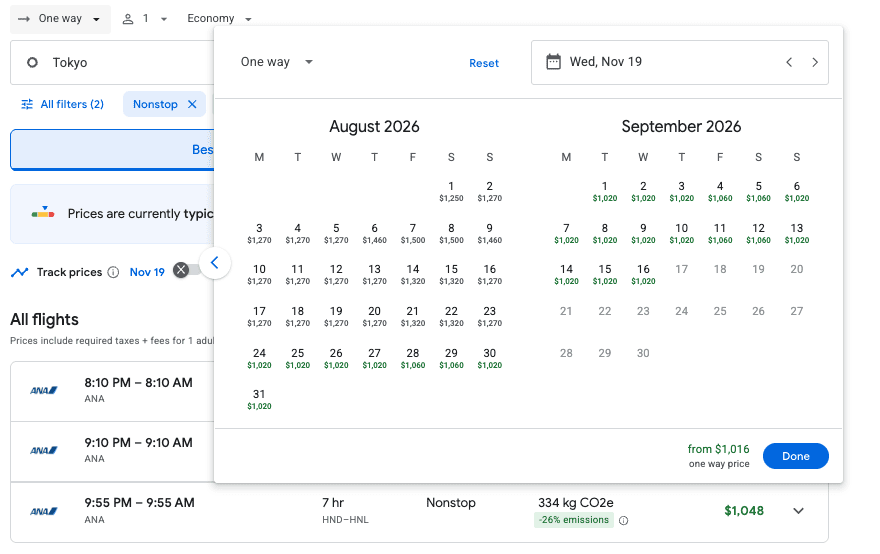Open the Economy cabin class dropdown

[219, 19]
